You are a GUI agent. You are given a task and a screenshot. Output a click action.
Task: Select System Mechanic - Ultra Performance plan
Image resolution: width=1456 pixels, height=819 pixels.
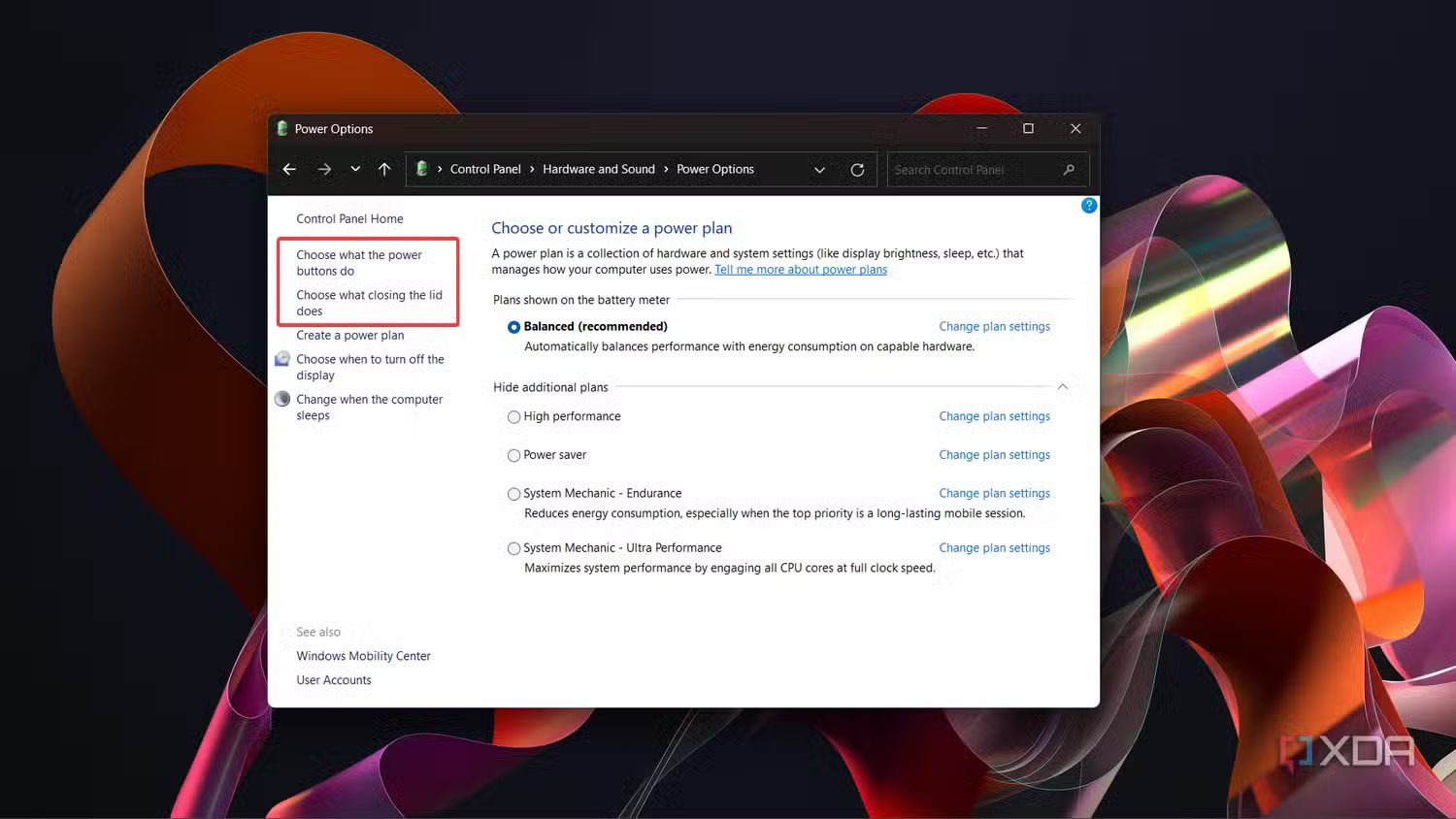click(513, 548)
